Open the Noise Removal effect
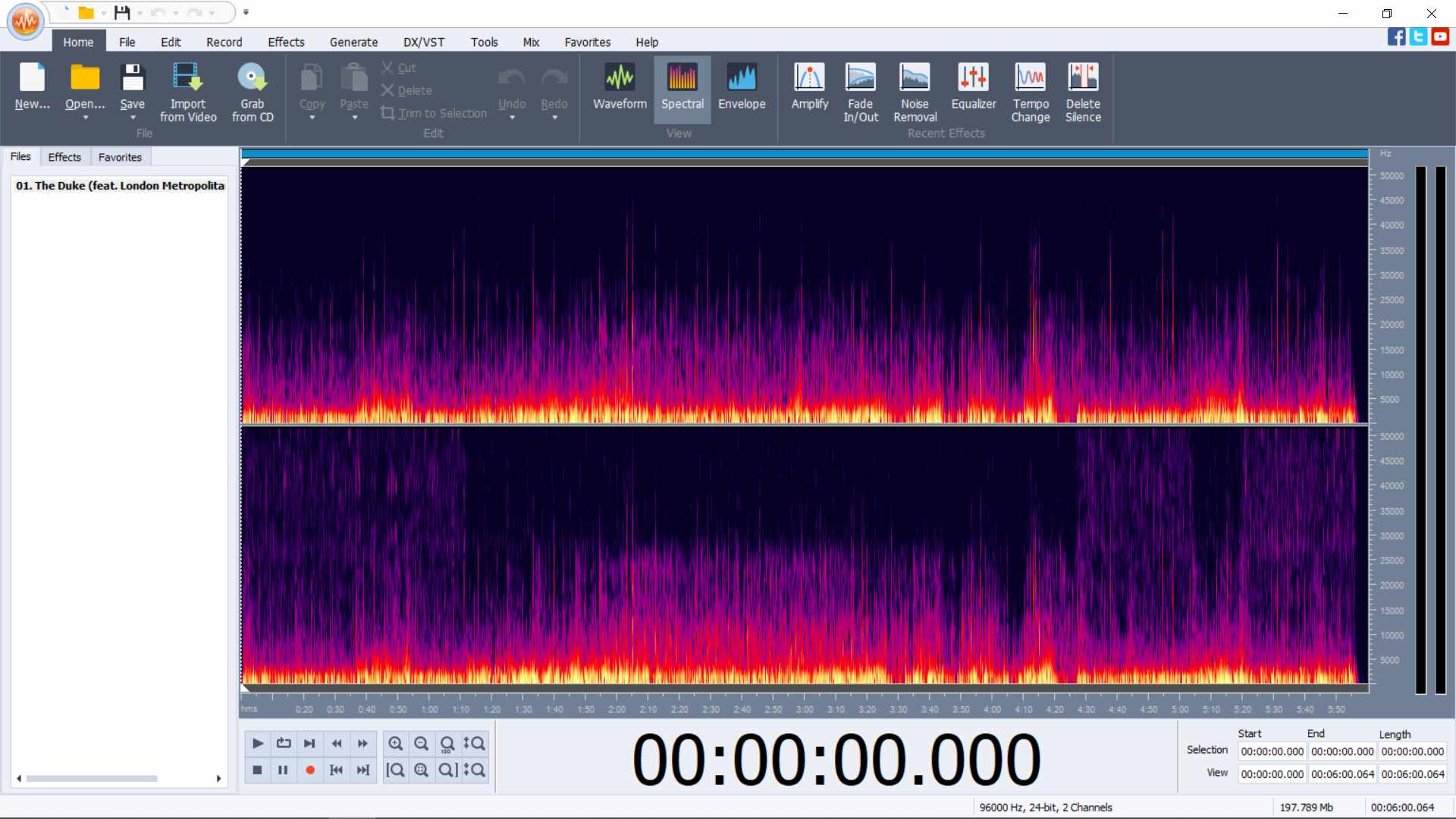This screenshot has height=819, width=1456. pyautogui.click(x=915, y=92)
